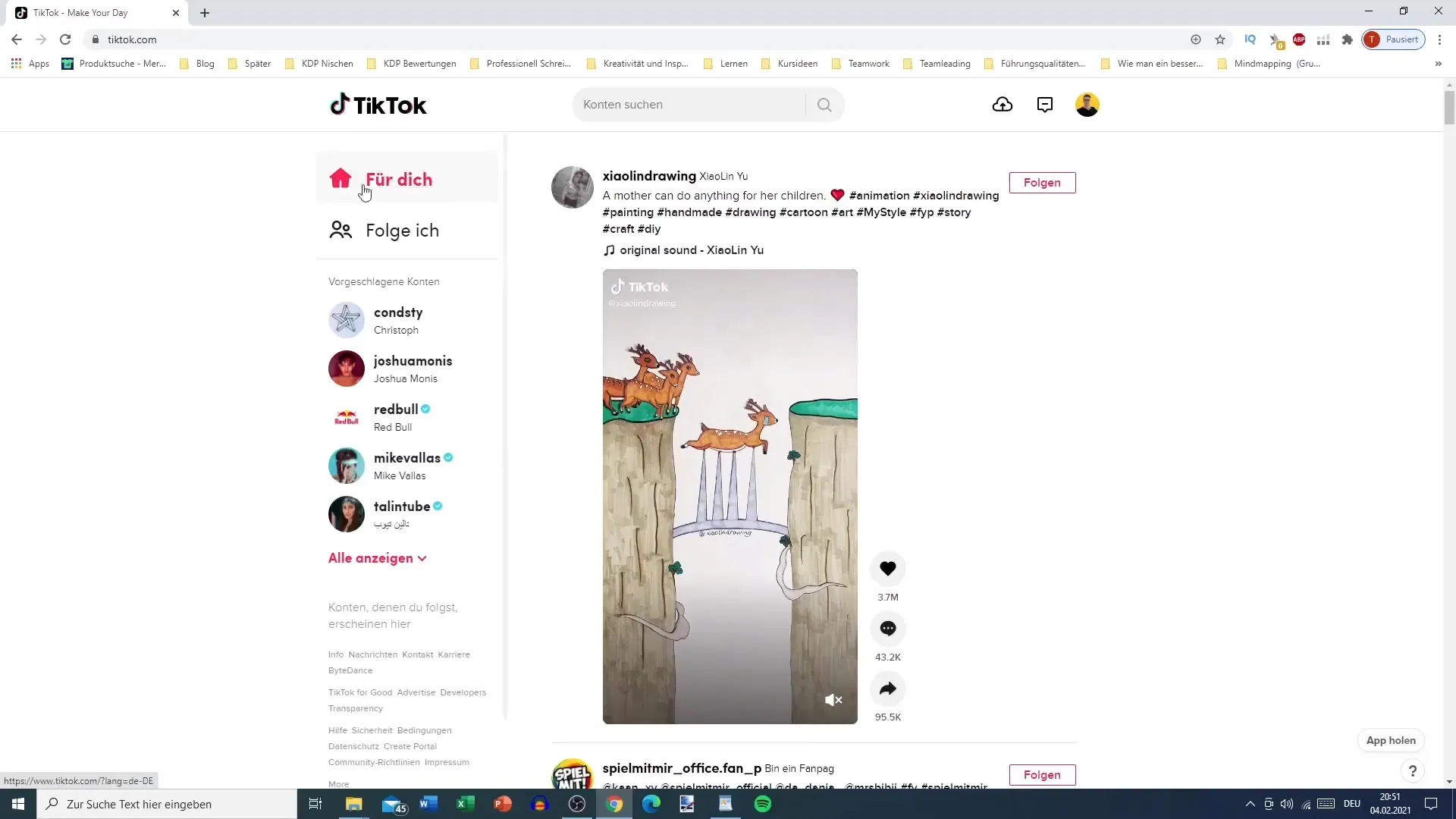Open Chrome three-dot menu
The height and width of the screenshot is (819, 1456).
click(1439, 39)
